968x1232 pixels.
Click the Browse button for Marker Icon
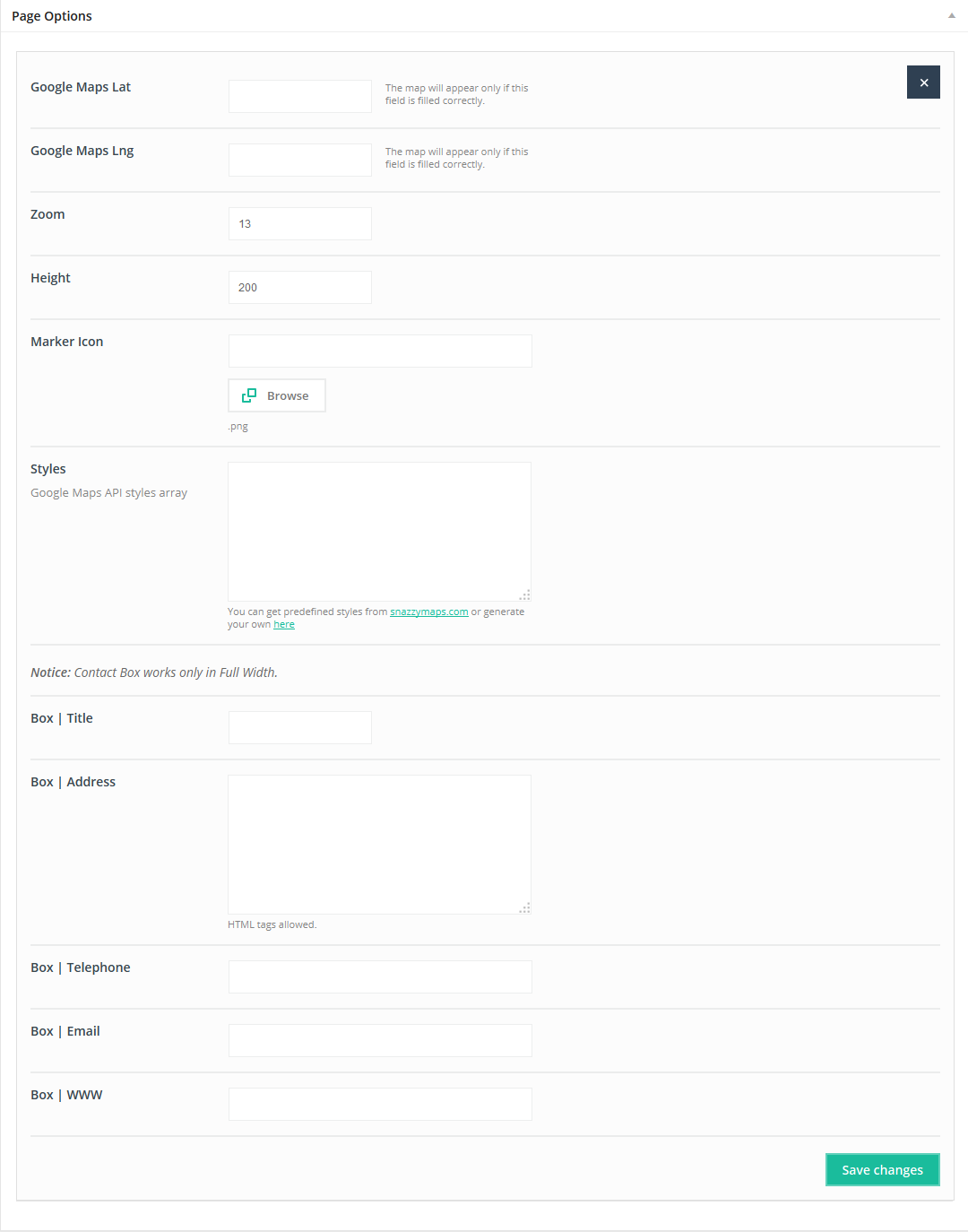(277, 395)
